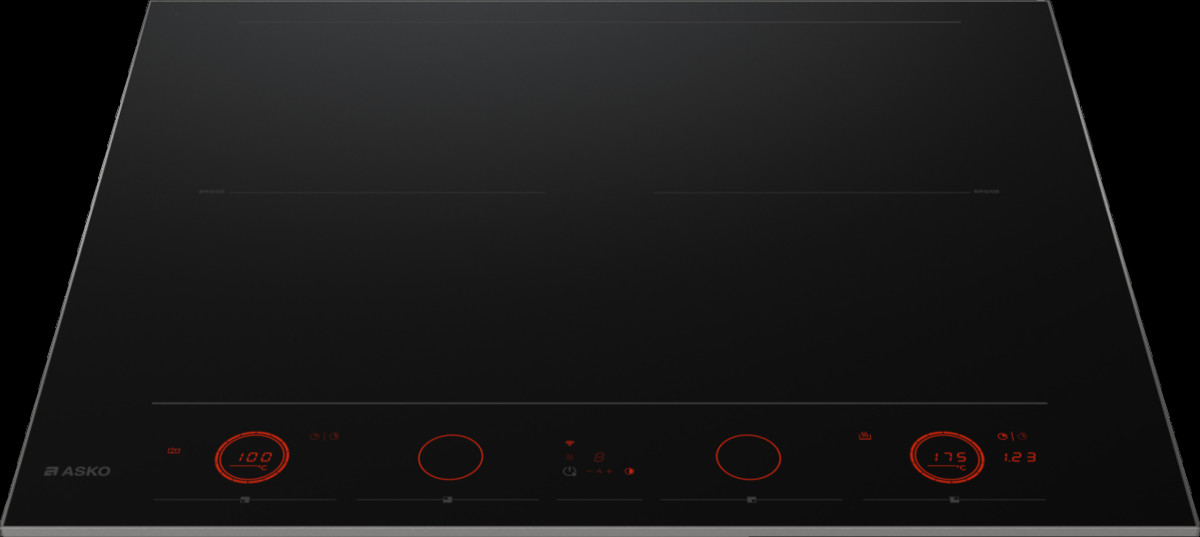
Task: Tap the center digit 8 display
Action: point(599,456)
